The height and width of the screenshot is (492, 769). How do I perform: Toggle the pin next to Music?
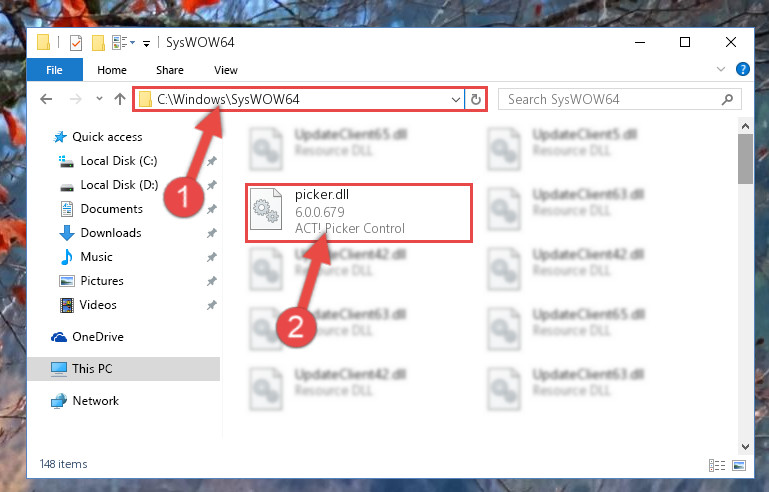[211, 257]
